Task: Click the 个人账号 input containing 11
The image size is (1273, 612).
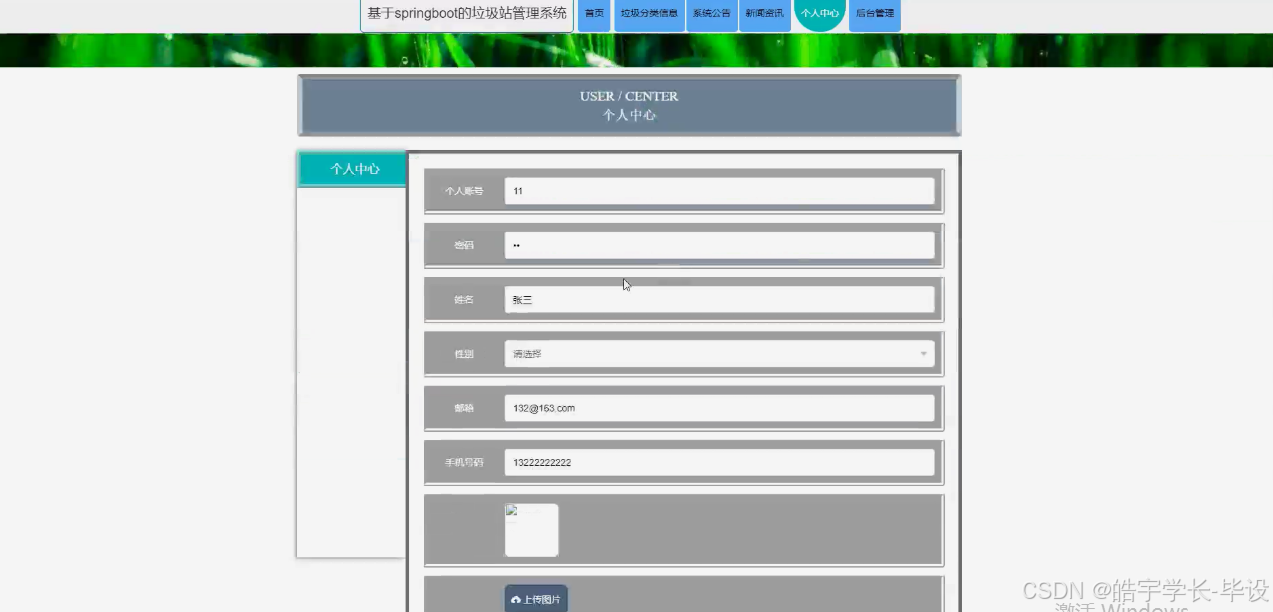Action: point(718,190)
